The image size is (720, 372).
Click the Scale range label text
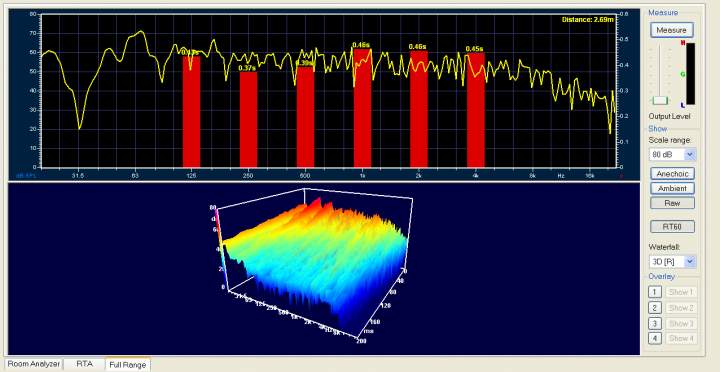tap(669, 140)
